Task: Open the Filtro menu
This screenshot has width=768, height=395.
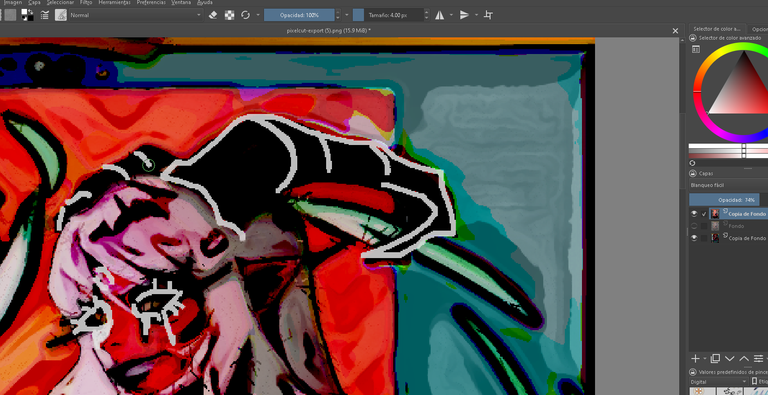Action: [86, 2]
